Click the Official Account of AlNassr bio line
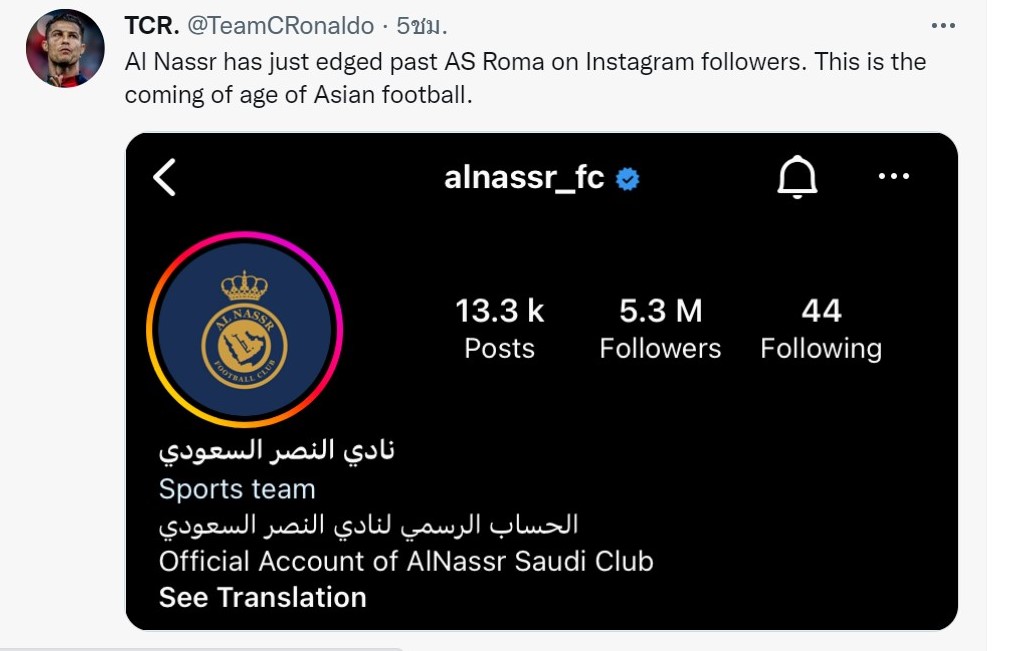This screenshot has width=1023, height=651. click(x=406, y=561)
